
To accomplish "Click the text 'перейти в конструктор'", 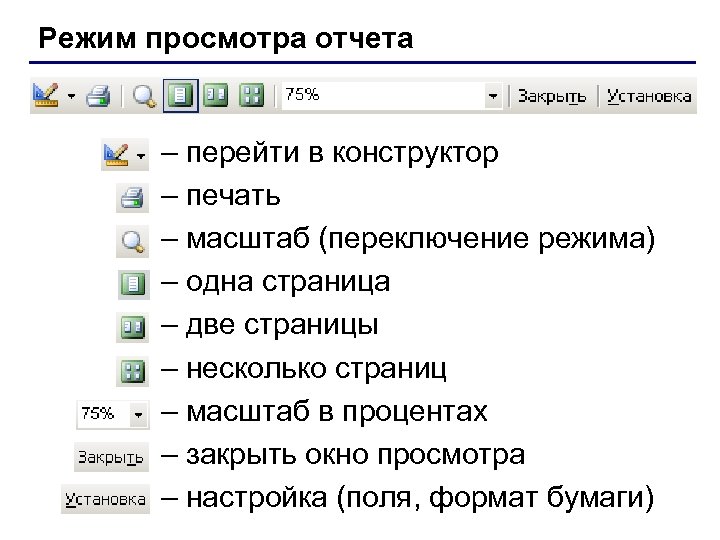I will pyautogui.click(x=342, y=153).
